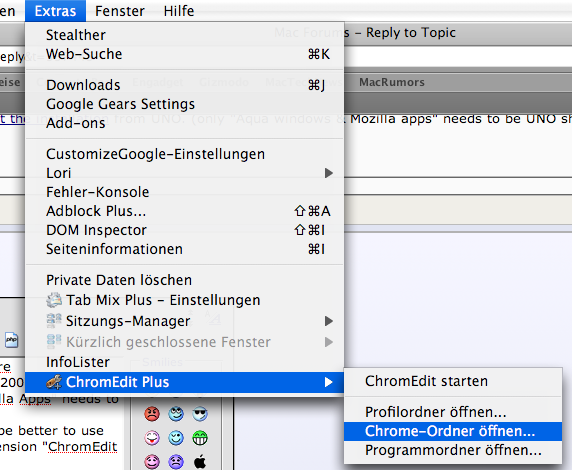Click Kürzlich geschlossene Fenster entry

185,342
